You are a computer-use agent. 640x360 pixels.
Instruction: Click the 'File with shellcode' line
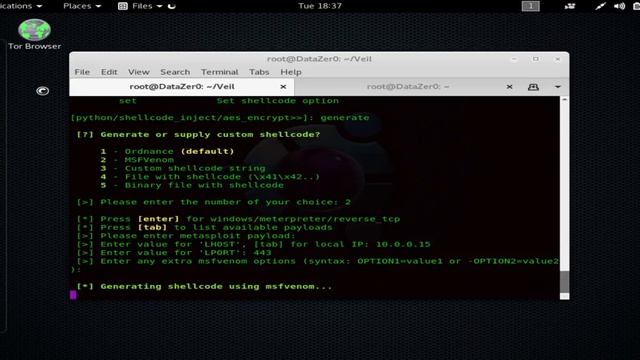[210, 177]
